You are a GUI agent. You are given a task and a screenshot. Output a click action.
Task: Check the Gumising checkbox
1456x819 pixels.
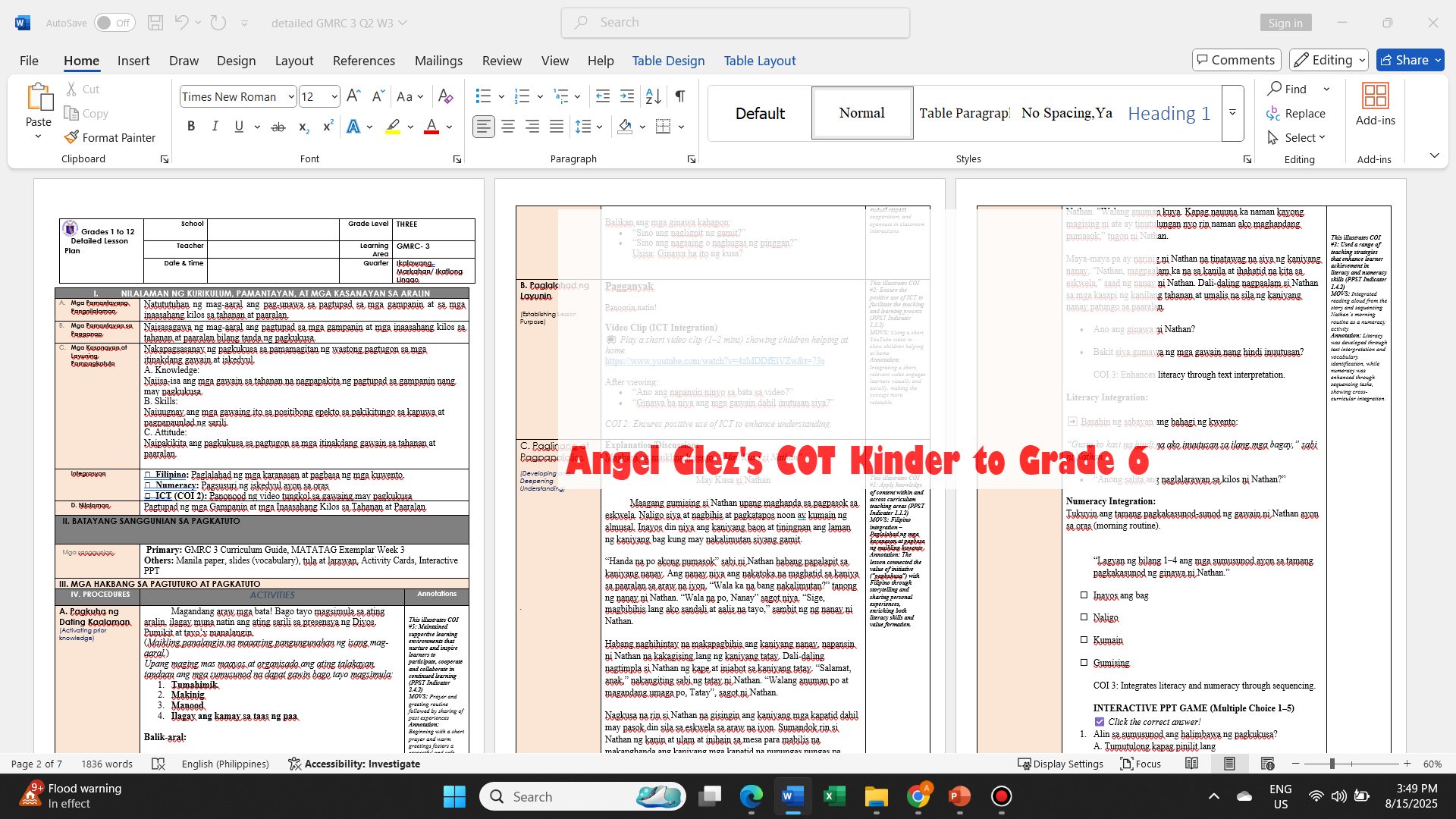click(1084, 663)
